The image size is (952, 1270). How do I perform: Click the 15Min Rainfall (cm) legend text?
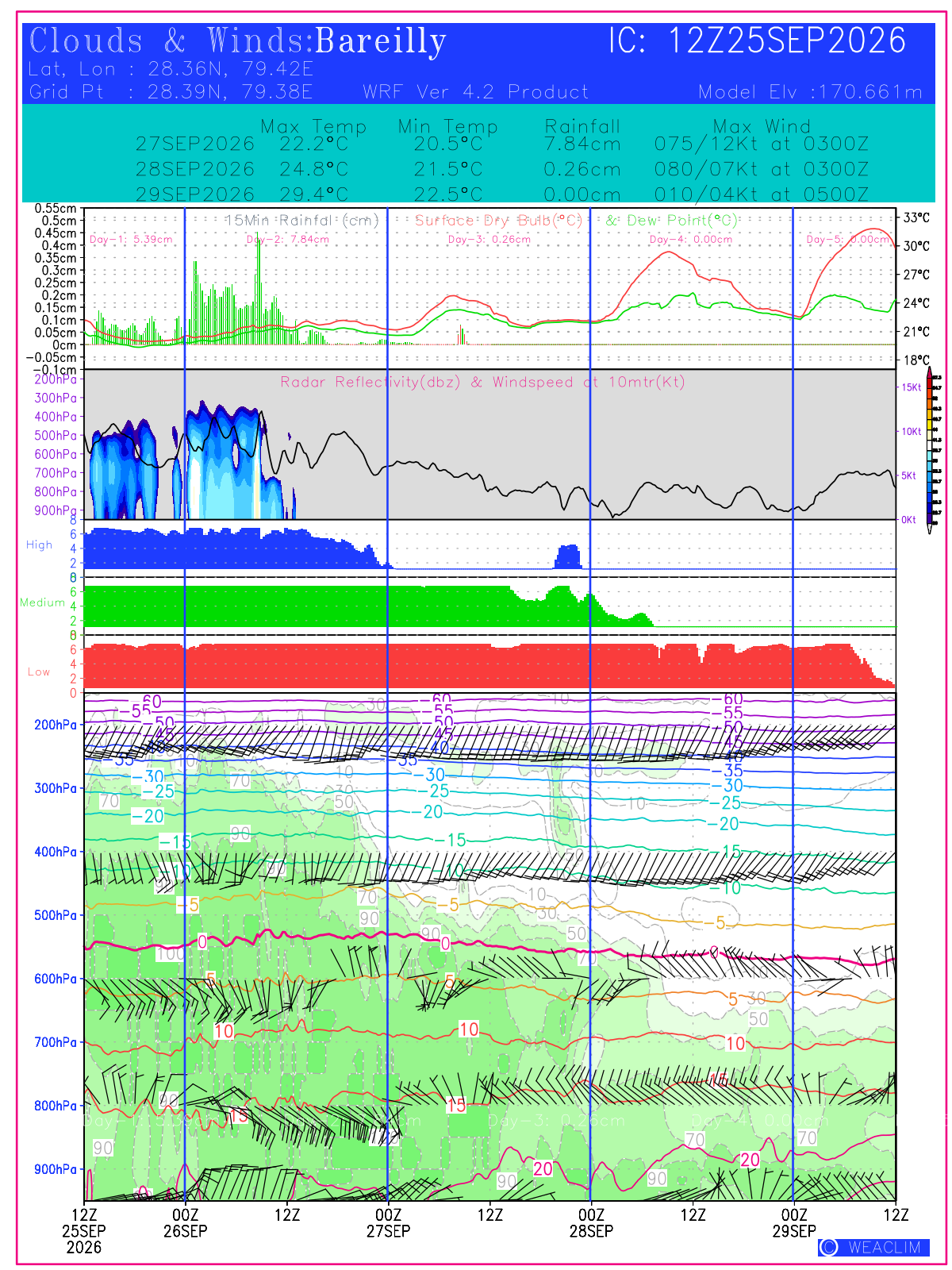coord(302,220)
